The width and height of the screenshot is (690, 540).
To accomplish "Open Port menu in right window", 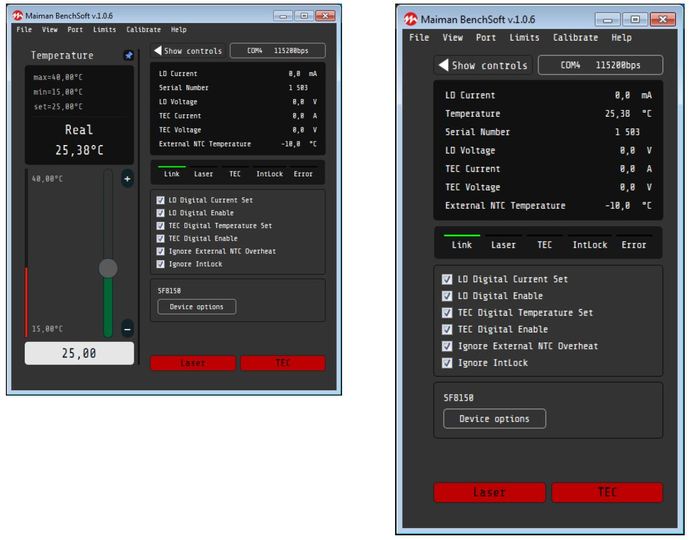I will pos(486,37).
